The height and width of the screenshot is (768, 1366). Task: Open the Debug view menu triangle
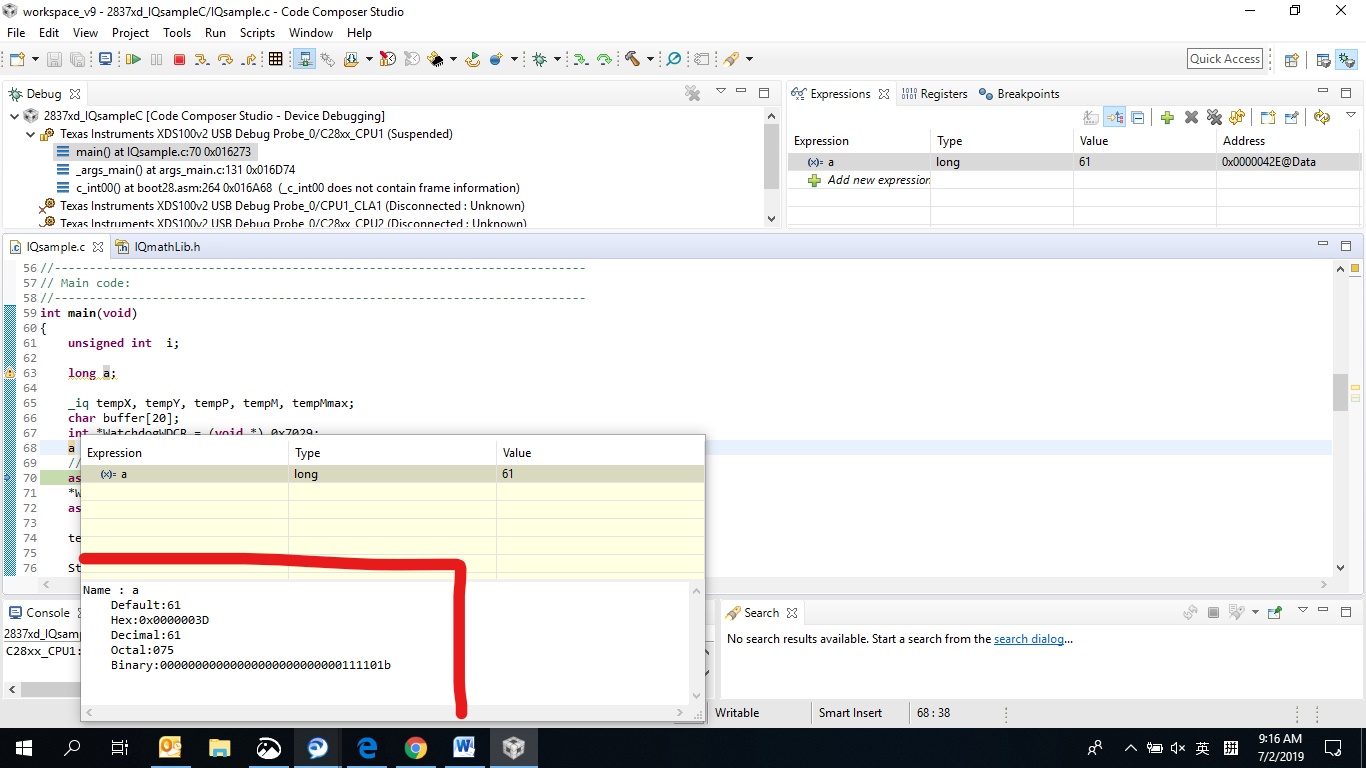(720, 92)
